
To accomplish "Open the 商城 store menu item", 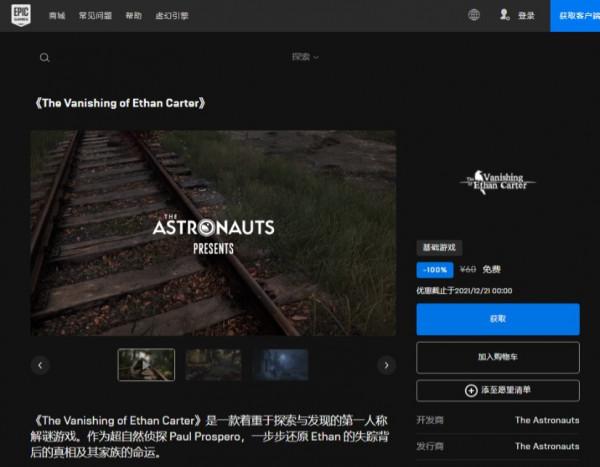I will 59,16.
